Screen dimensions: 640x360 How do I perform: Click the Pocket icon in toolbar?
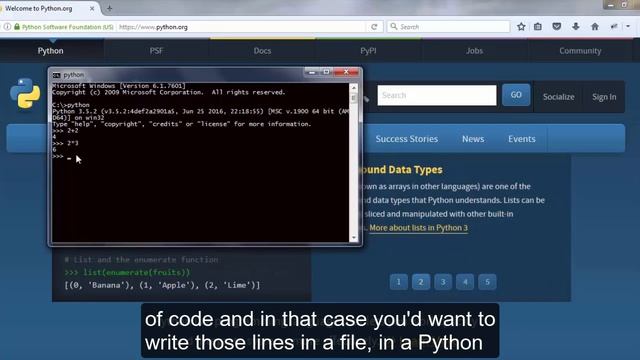(556, 27)
